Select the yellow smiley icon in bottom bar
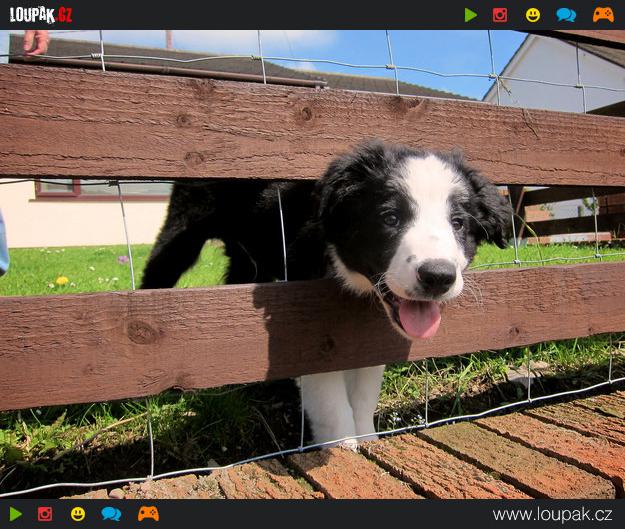The height and width of the screenshot is (529, 625). click(78, 514)
